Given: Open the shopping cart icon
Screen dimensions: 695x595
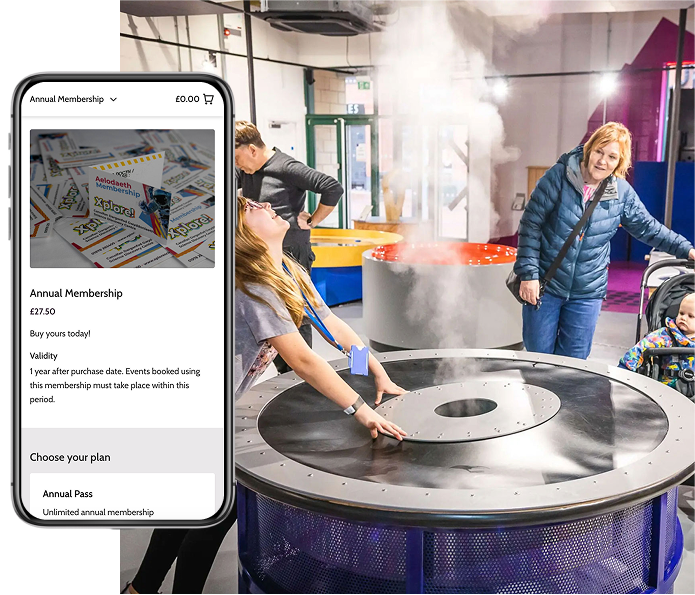Looking at the screenshot, I should pos(208,99).
